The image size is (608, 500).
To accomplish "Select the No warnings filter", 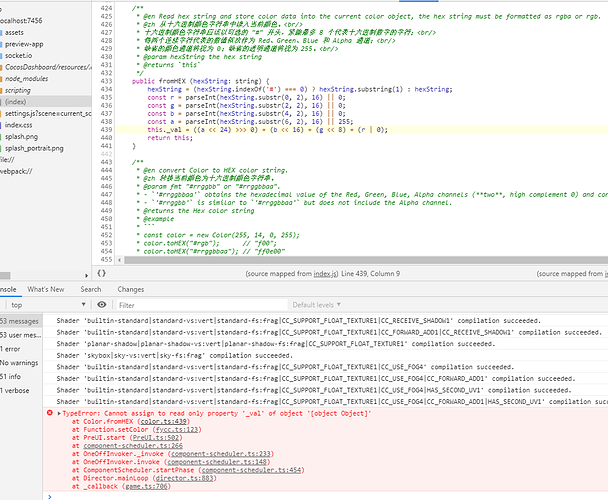I will [x=19, y=363].
